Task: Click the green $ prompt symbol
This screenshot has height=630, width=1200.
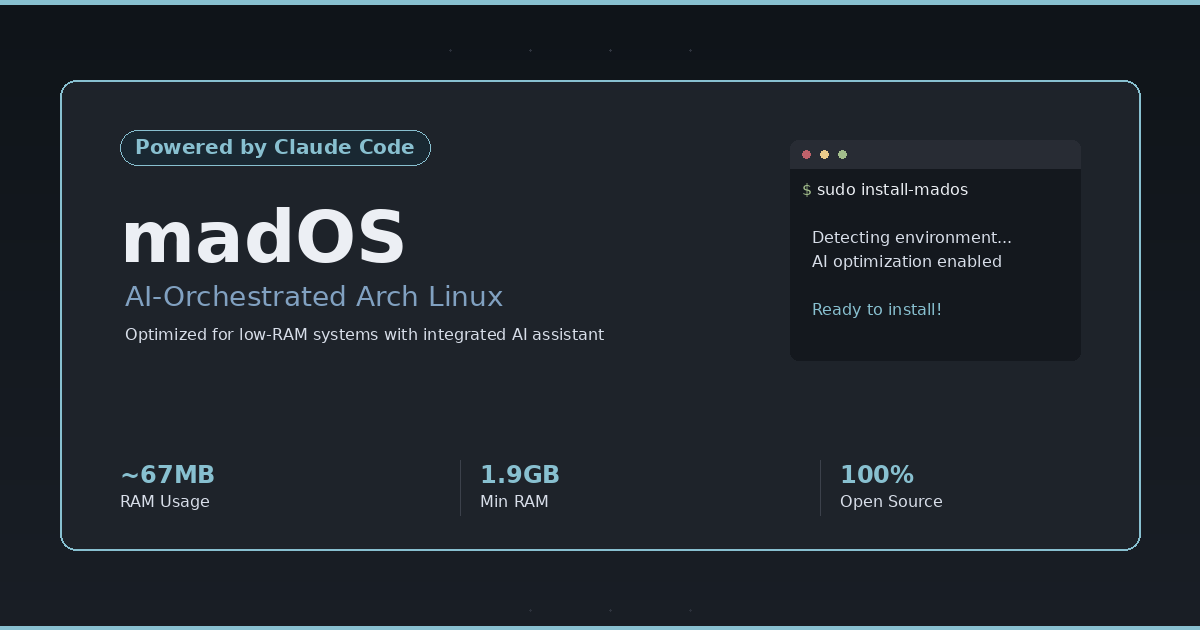Action: point(806,190)
